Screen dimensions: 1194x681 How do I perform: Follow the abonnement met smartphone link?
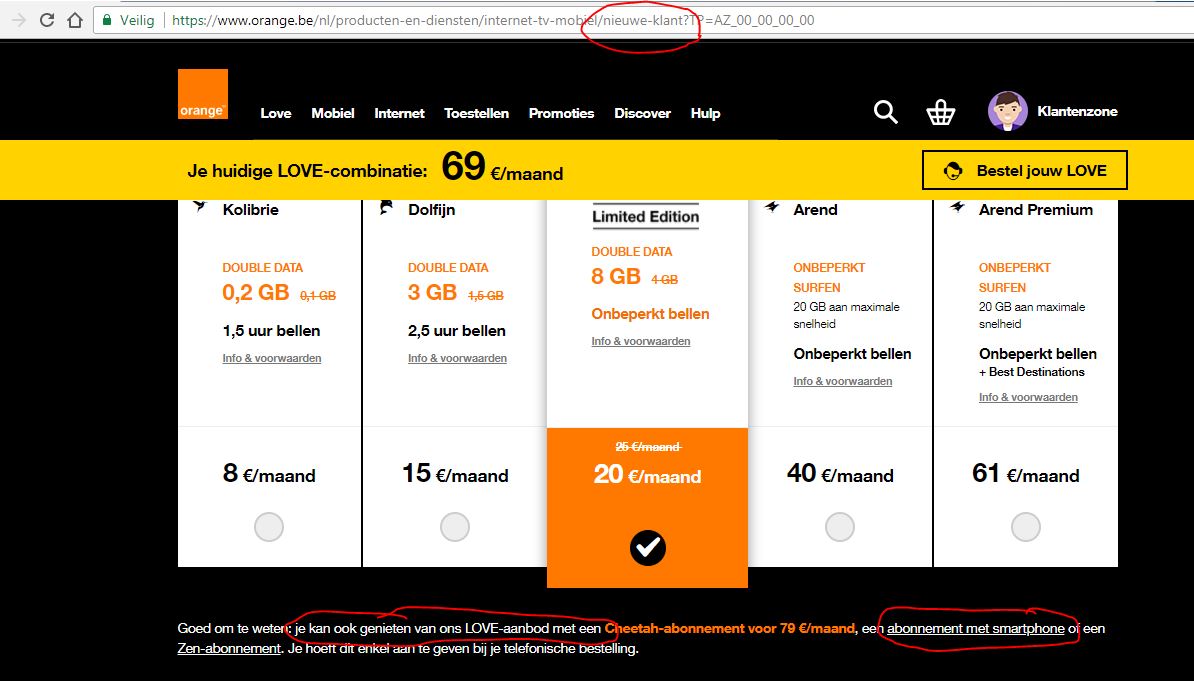[x=975, y=628]
